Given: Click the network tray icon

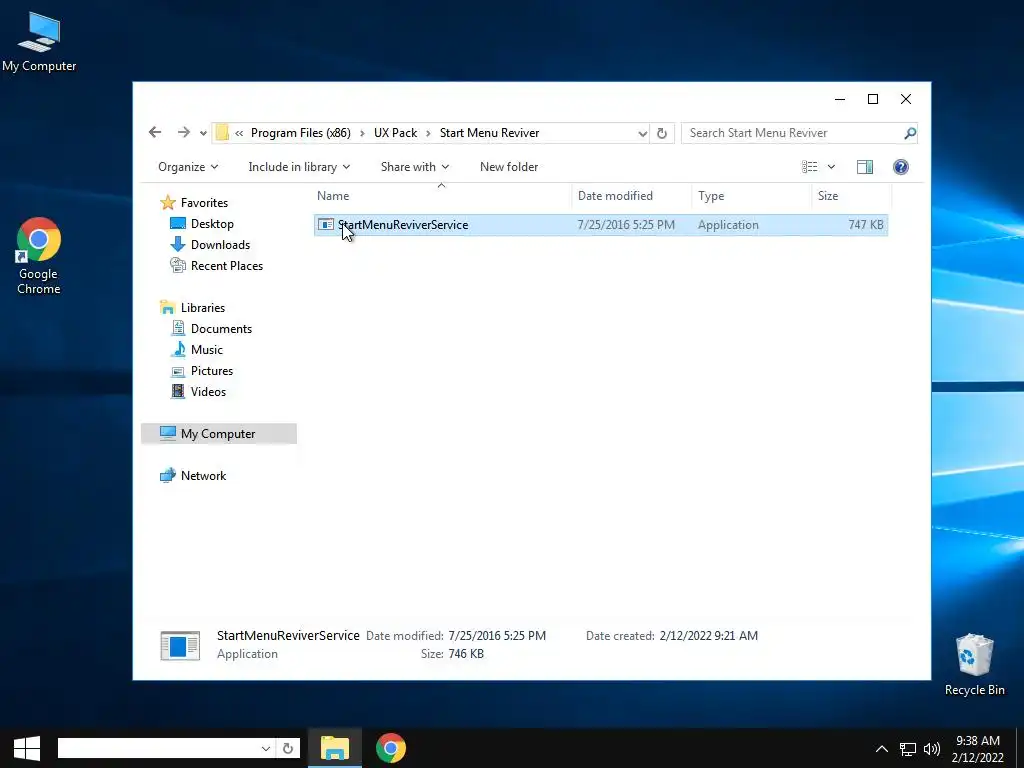Looking at the screenshot, I should pyautogui.click(x=908, y=749).
